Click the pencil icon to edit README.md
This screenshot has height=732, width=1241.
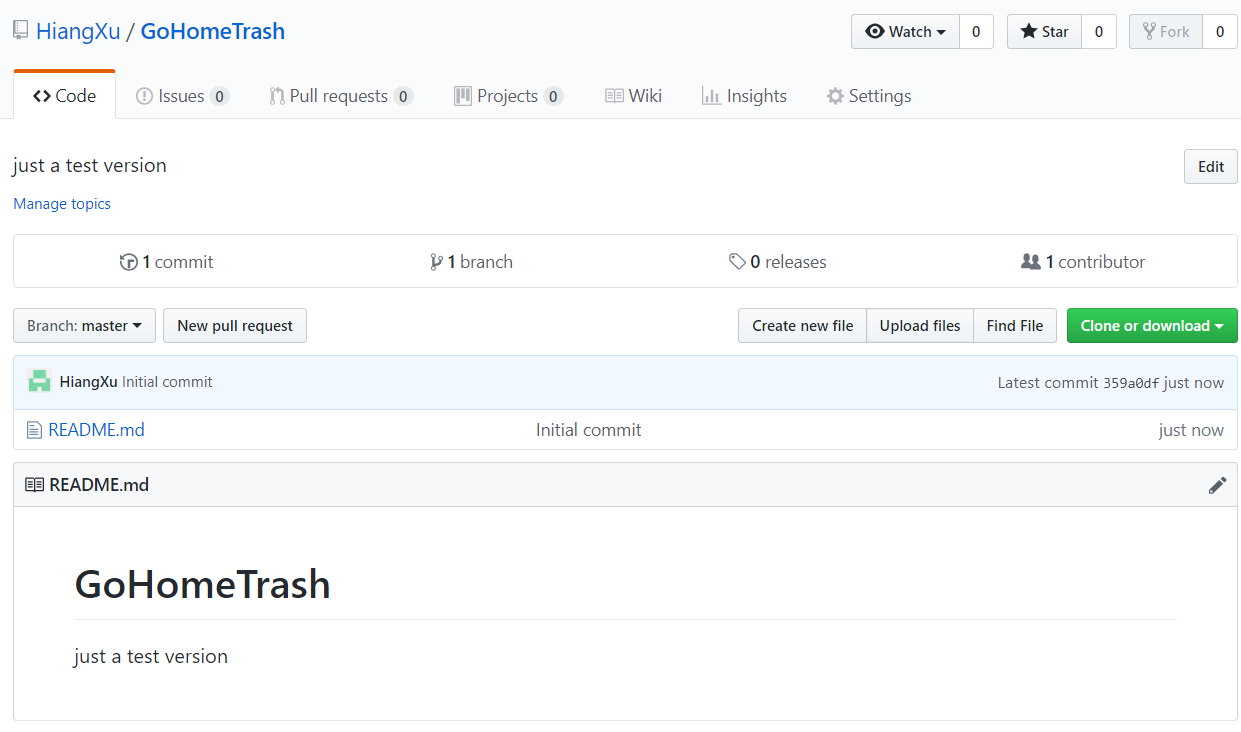coord(1217,485)
